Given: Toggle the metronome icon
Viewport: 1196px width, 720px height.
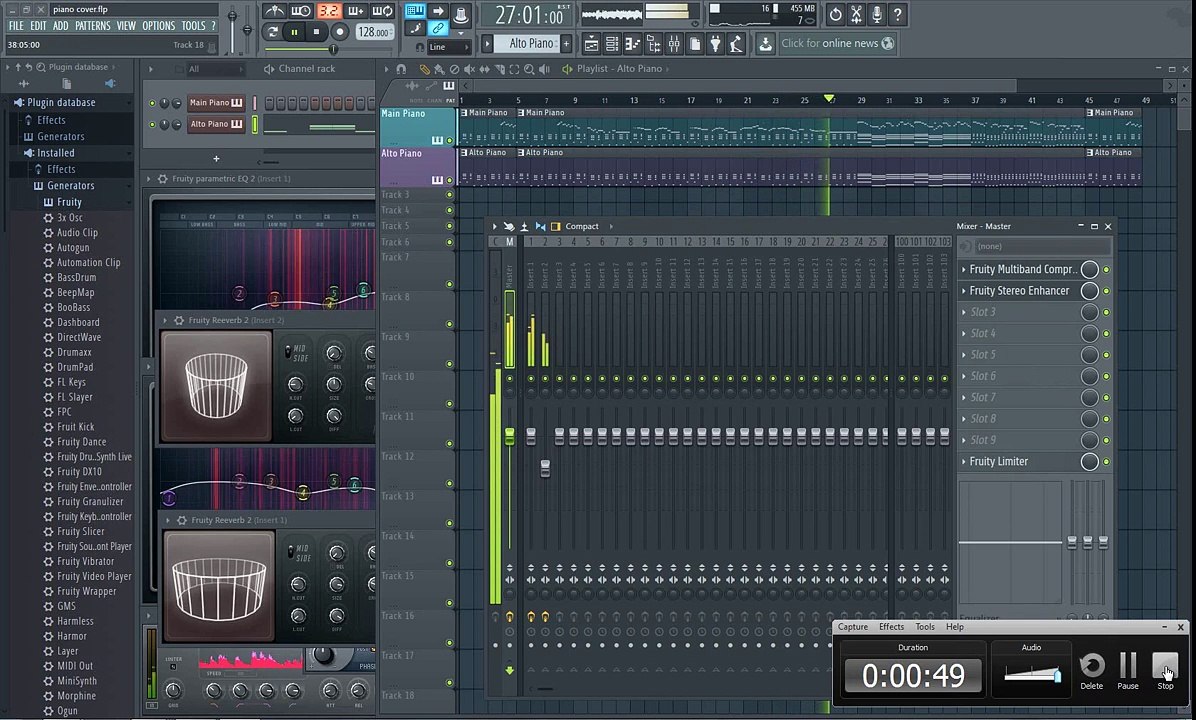Looking at the screenshot, I should [x=275, y=11].
